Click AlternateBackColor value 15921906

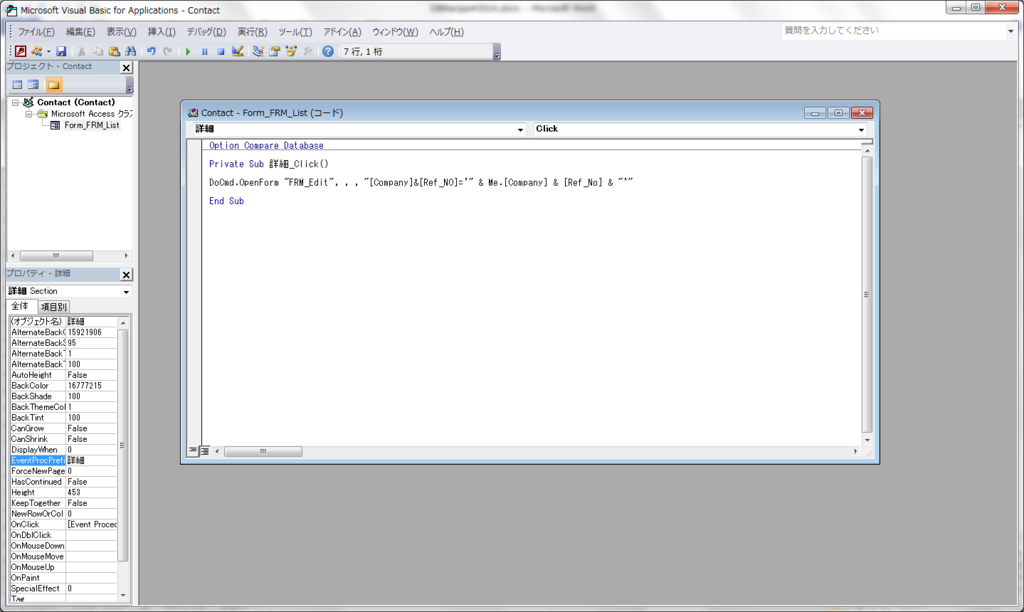tap(91, 332)
